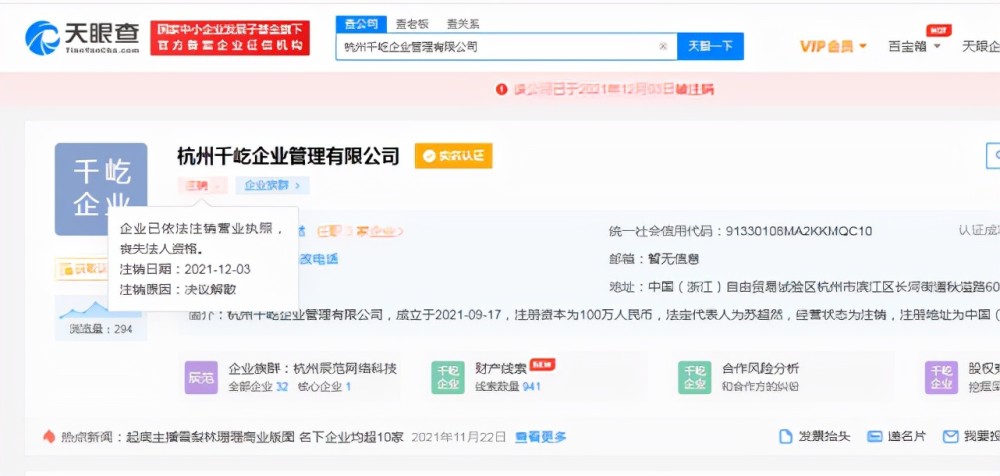
Task: Open the 合作风险分析 card title
Action: 760,368
